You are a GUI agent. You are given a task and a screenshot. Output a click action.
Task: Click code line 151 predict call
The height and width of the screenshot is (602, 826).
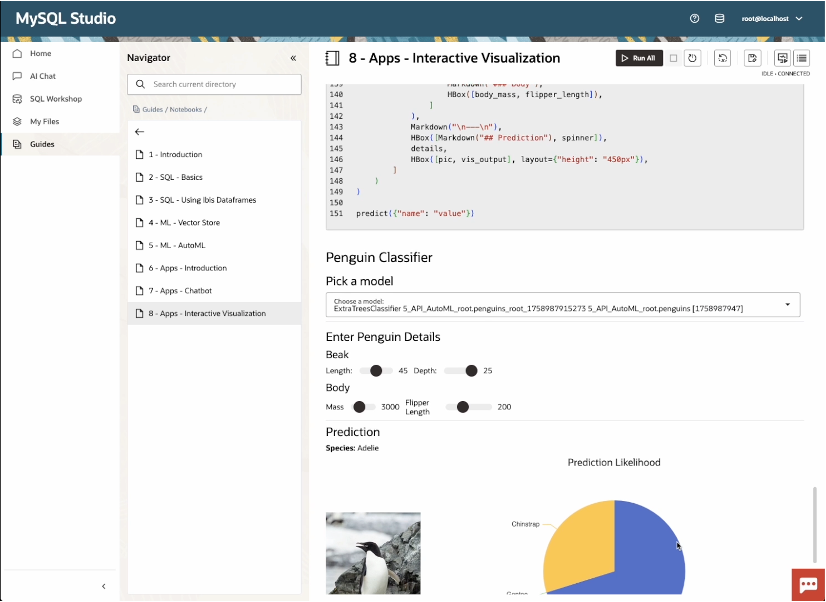coord(415,213)
